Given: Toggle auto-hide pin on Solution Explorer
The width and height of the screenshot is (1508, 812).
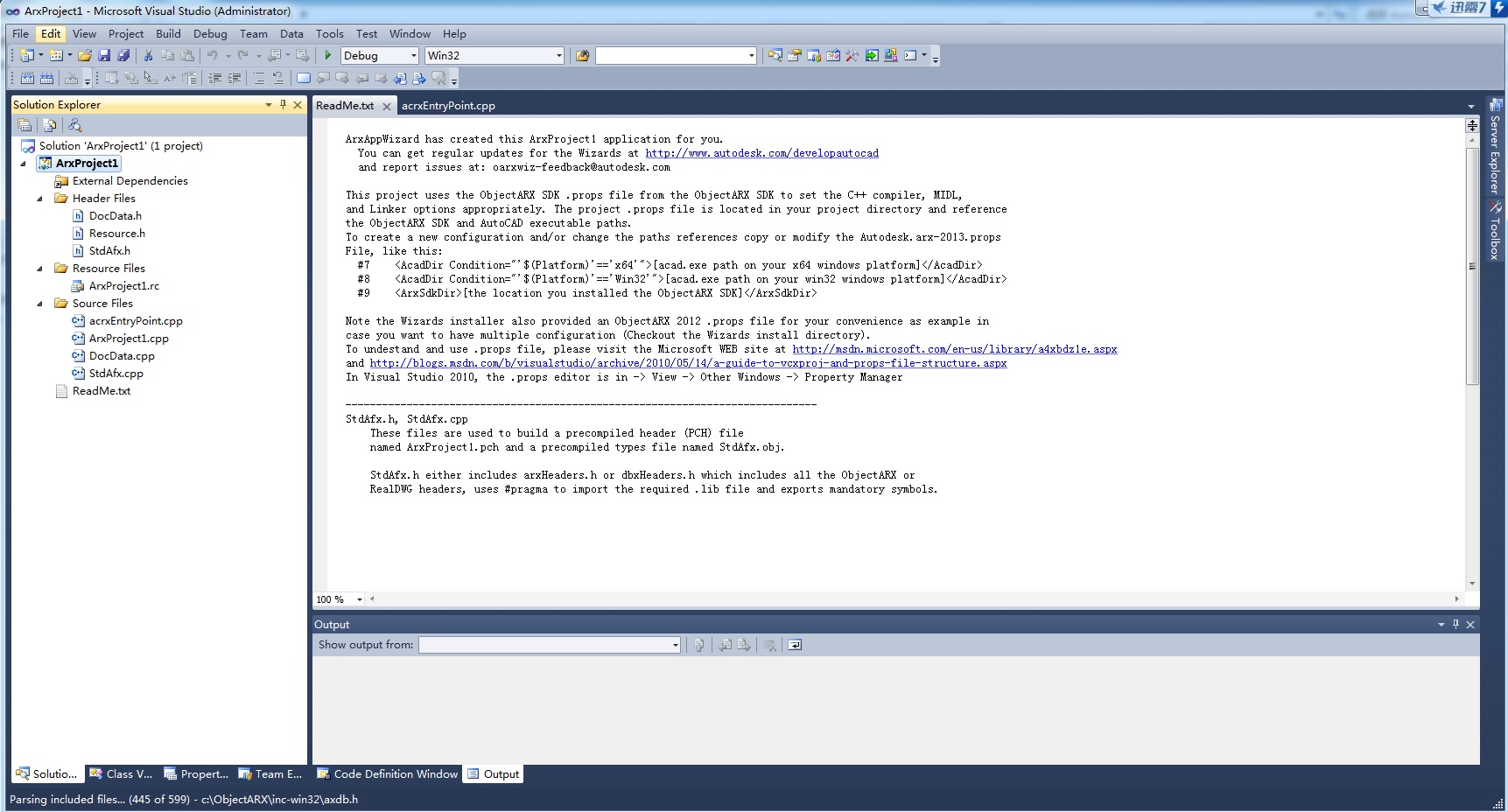Looking at the screenshot, I should tap(283, 104).
